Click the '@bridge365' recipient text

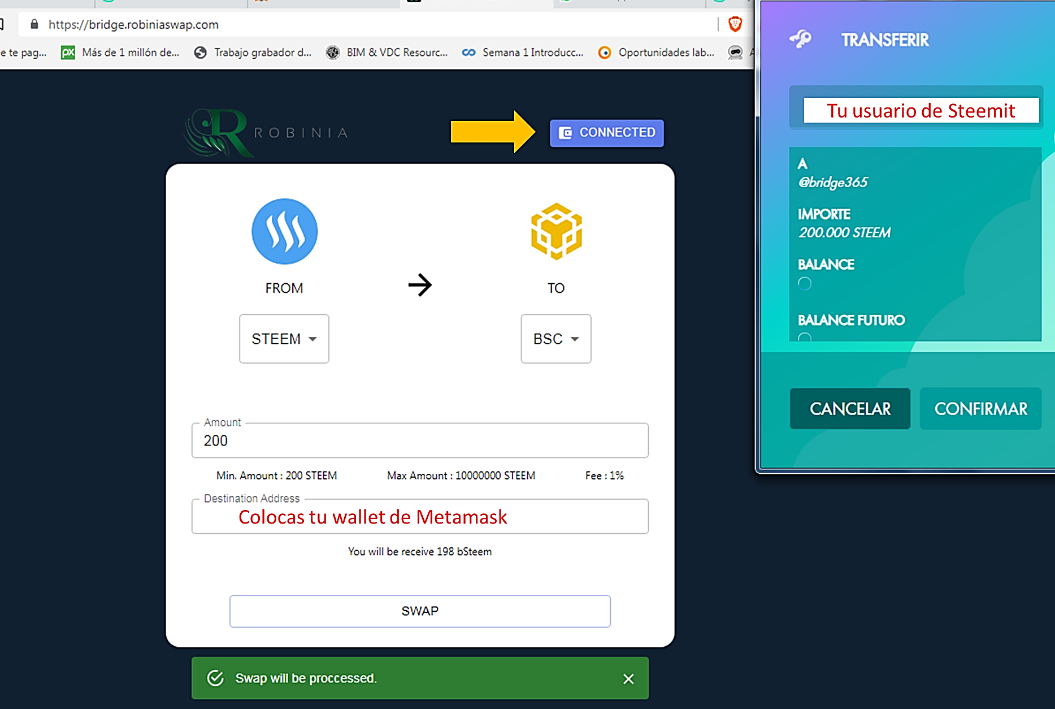point(832,182)
